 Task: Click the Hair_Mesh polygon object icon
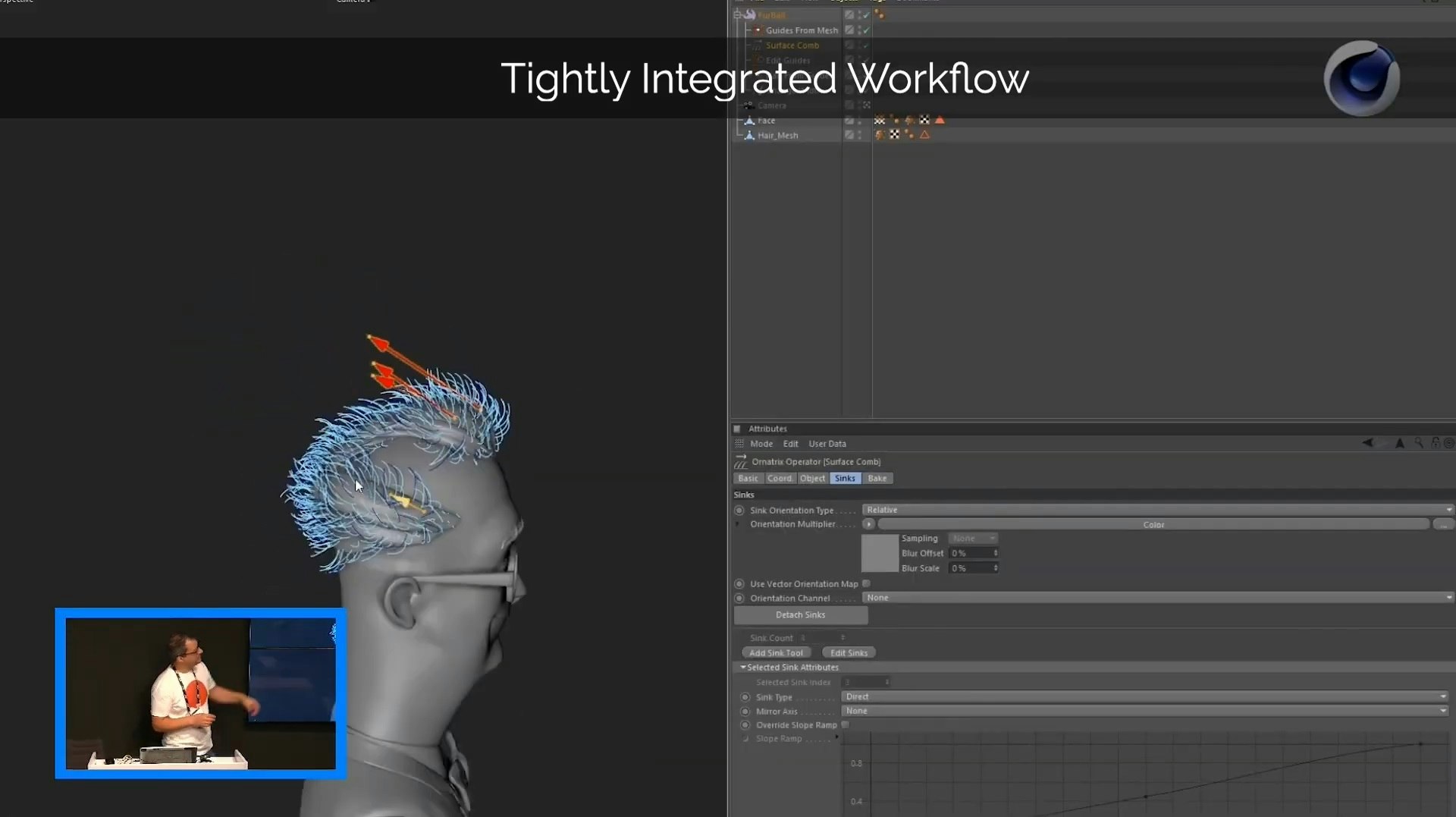coord(749,136)
